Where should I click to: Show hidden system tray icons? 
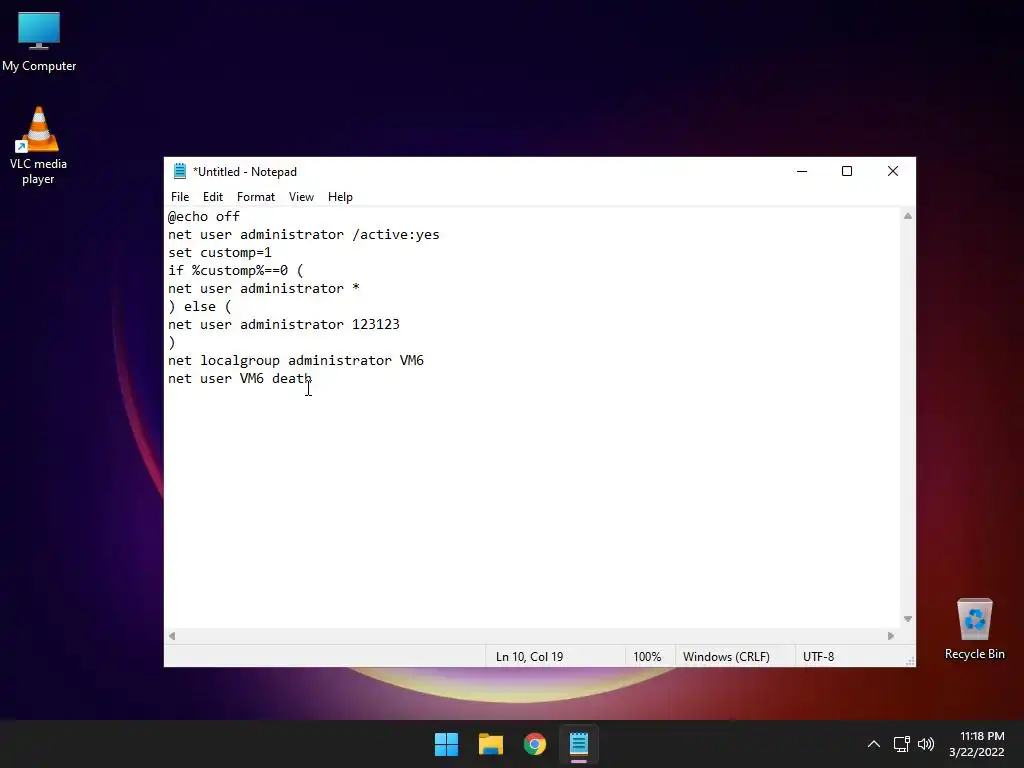pyautogui.click(x=874, y=744)
